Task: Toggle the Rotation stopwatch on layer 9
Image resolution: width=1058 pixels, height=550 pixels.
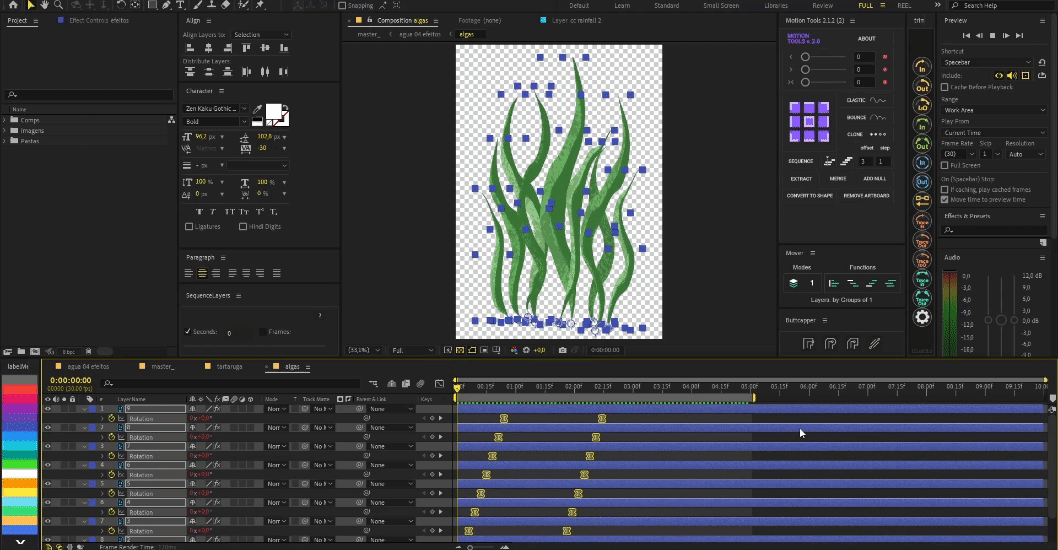Action: tap(112, 418)
